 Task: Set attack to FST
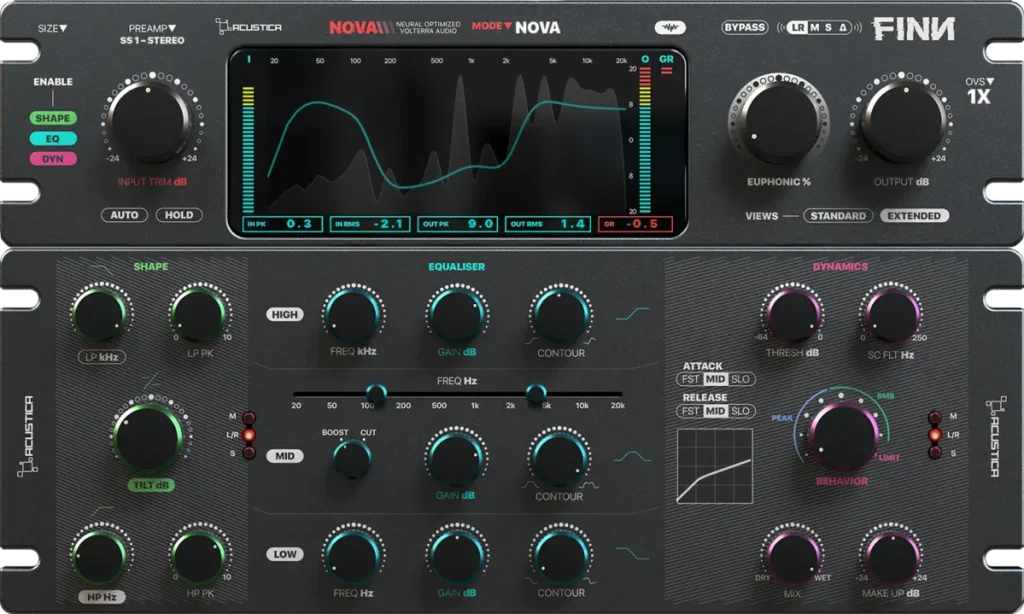click(x=690, y=379)
